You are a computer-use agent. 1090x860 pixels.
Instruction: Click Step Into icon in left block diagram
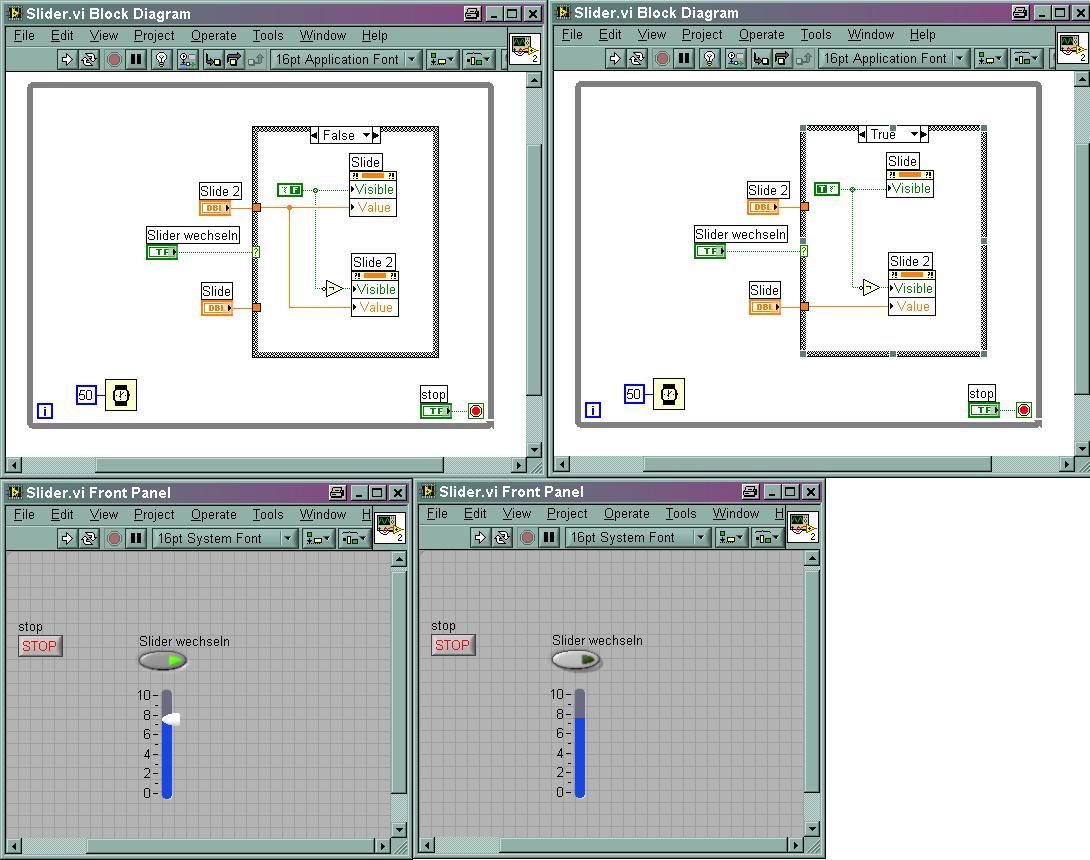point(213,60)
